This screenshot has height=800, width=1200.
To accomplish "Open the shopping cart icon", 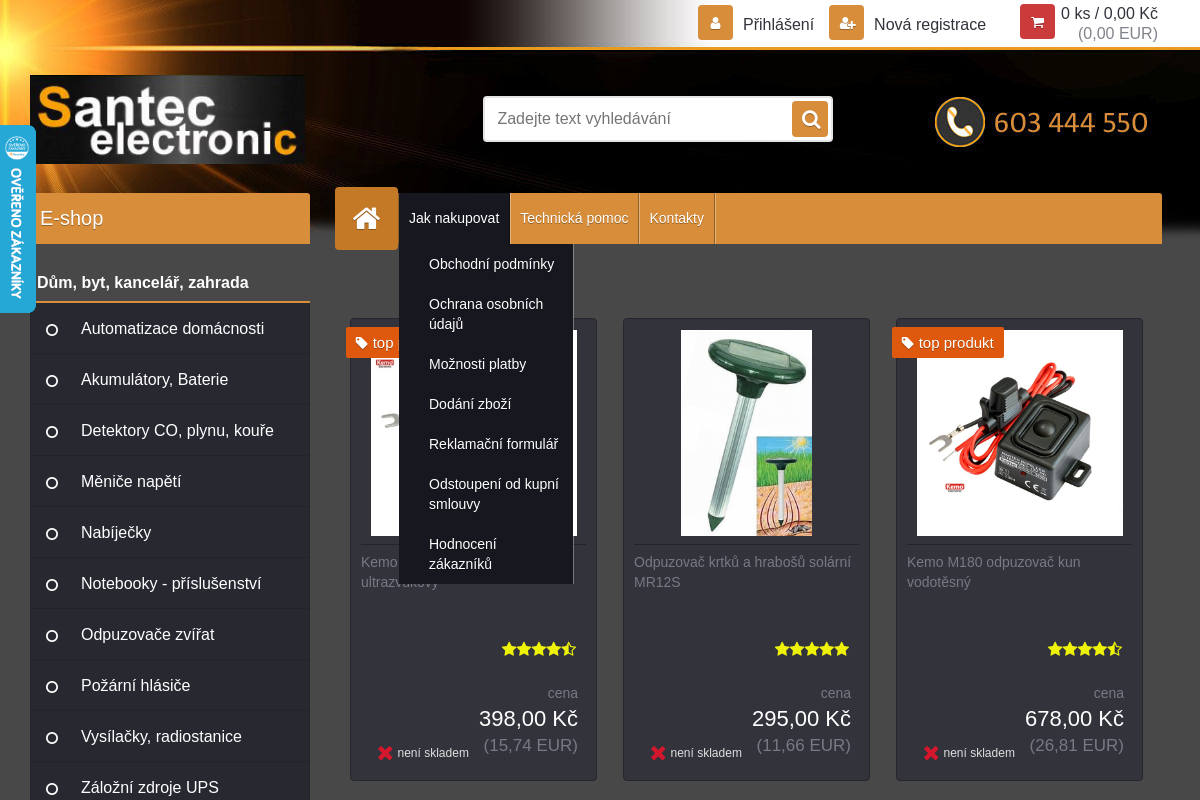I will (x=1037, y=22).
